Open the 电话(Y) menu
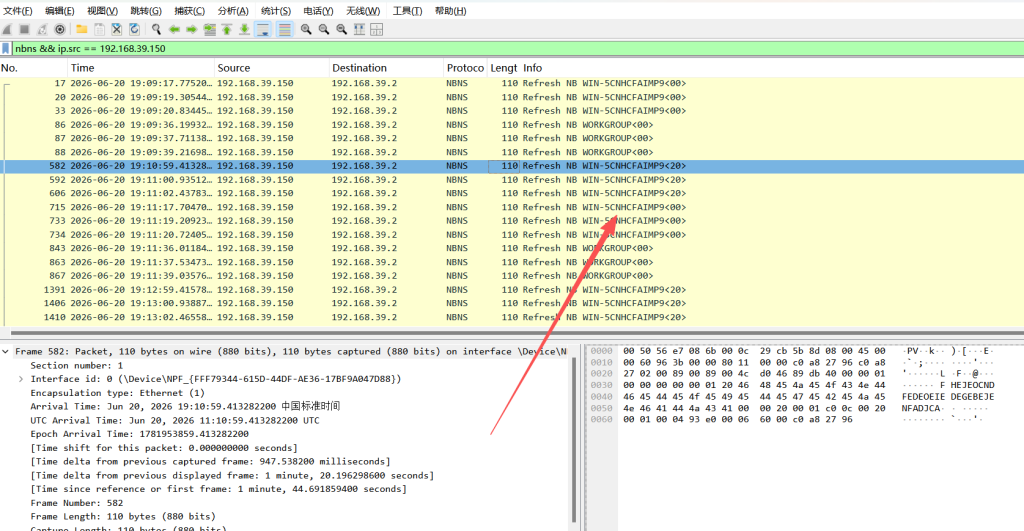This screenshot has width=1024, height=531. pyautogui.click(x=319, y=11)
